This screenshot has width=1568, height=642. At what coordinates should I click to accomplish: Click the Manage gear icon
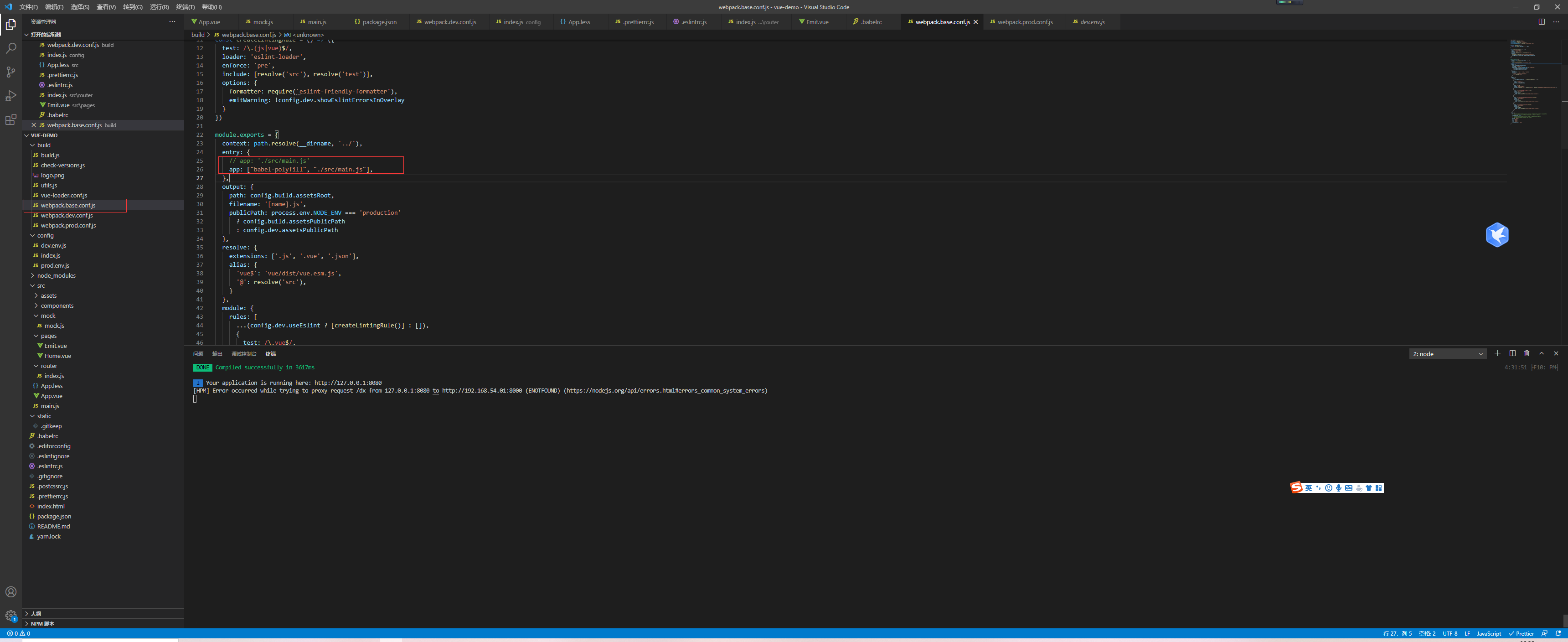tap(10, 615)
